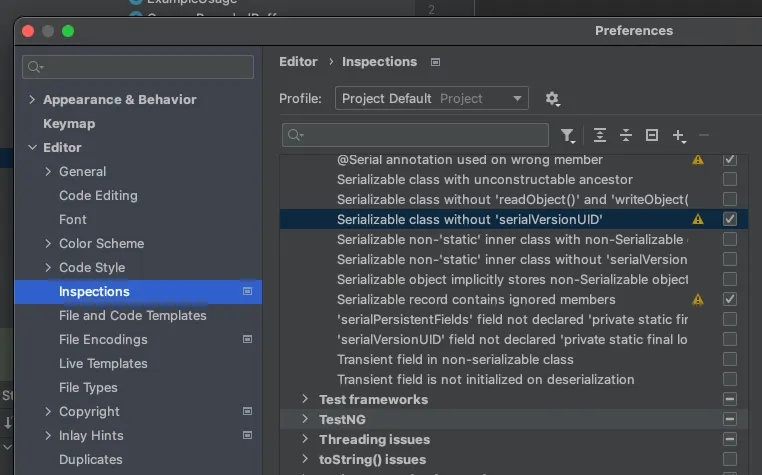Disable 'Serializable class without serialVersionUID' checkbox
Screen dimensions: 762x475
(x=729, y=219)
